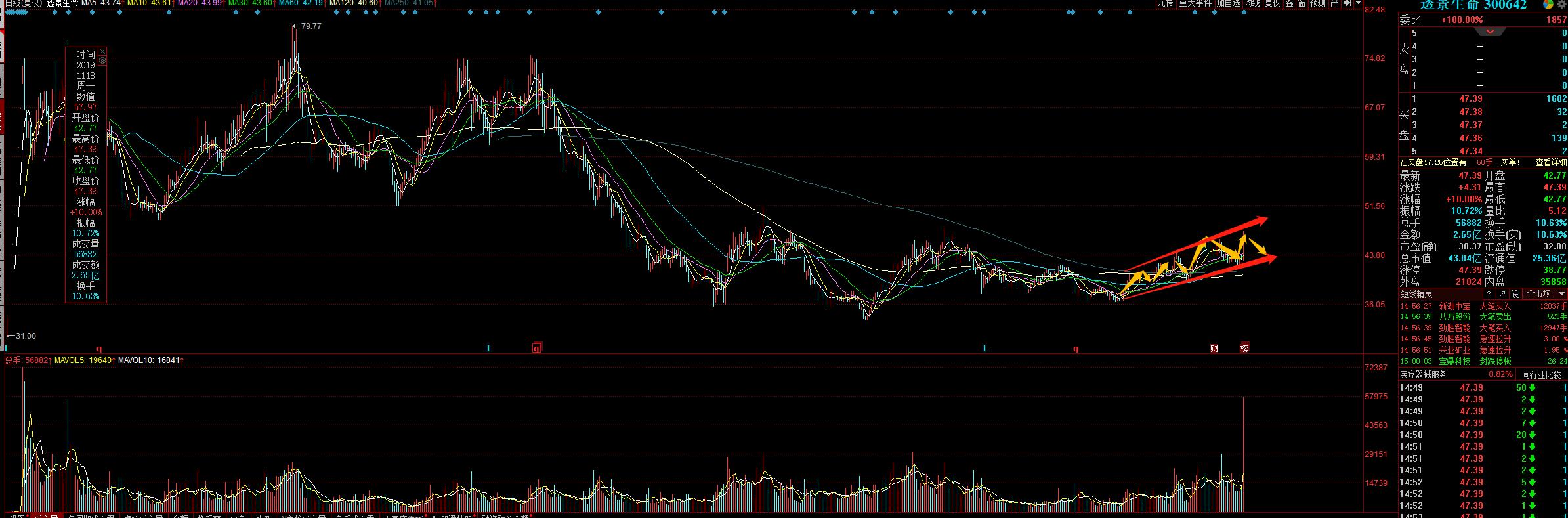Click 查看详细 link in order panel
This screenshot has height=518, width=1568.
(1550, 162)
